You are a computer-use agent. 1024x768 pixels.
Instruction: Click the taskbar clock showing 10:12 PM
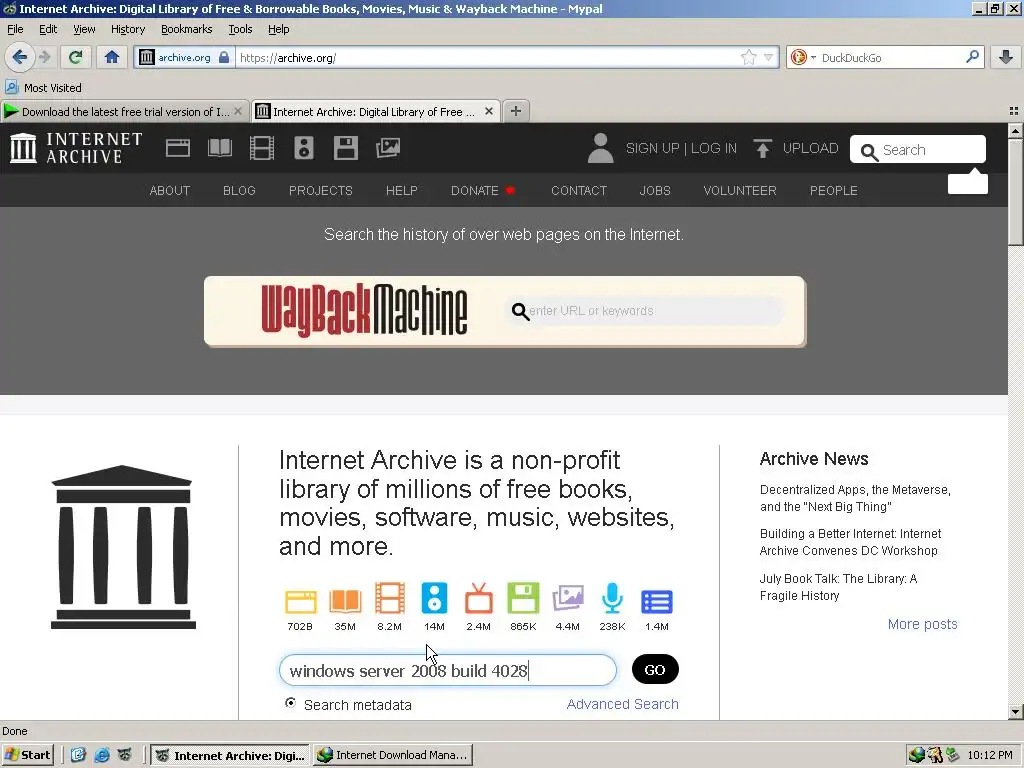[x=990, y=755]
